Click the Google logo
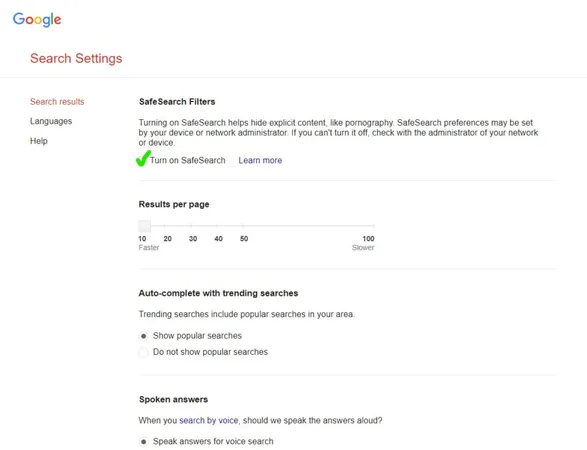The image size is (587, 450). (x=37, y=19)
